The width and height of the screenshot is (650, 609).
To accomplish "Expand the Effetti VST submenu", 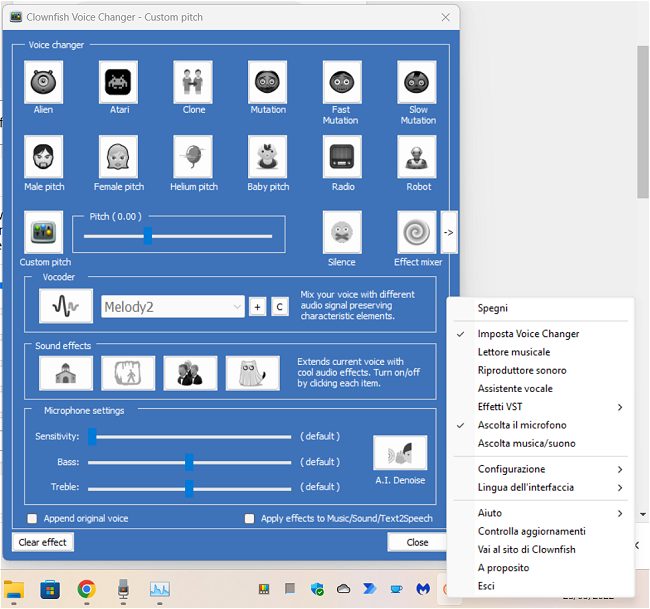I will (x=540, y=407).
